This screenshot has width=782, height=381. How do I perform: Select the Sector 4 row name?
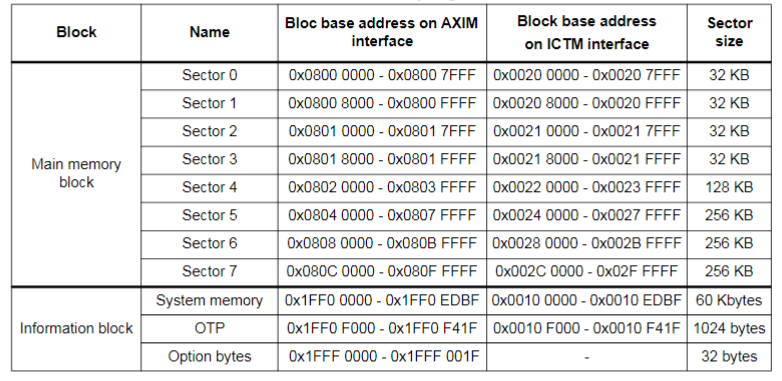[209, 187]
